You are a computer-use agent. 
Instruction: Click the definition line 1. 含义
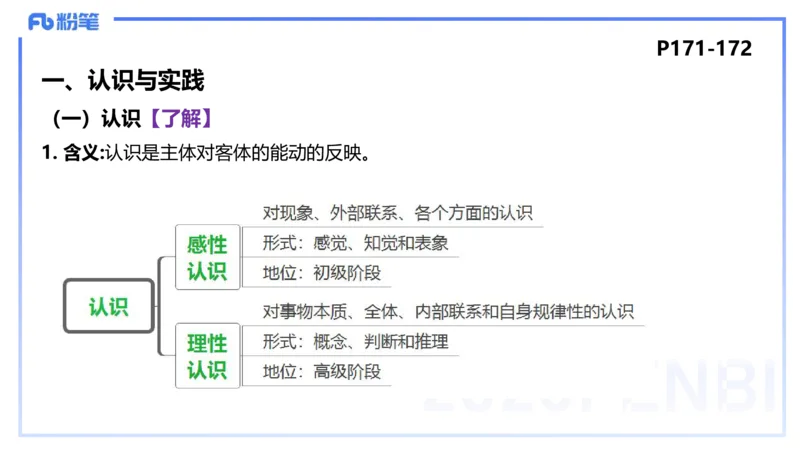(206, 153)
